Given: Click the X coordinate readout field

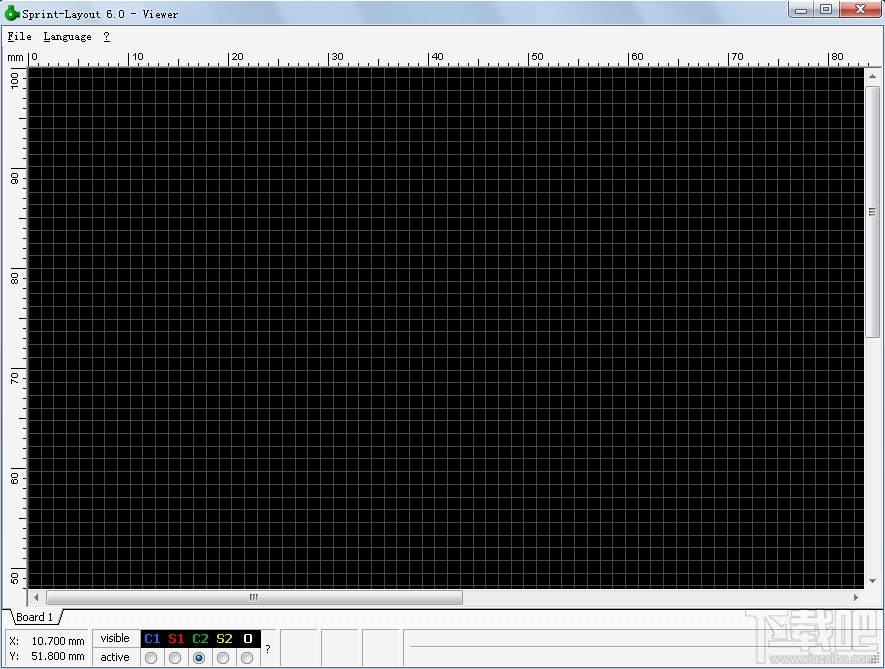Looking at the screenshot, I should (x=45, y=640).
